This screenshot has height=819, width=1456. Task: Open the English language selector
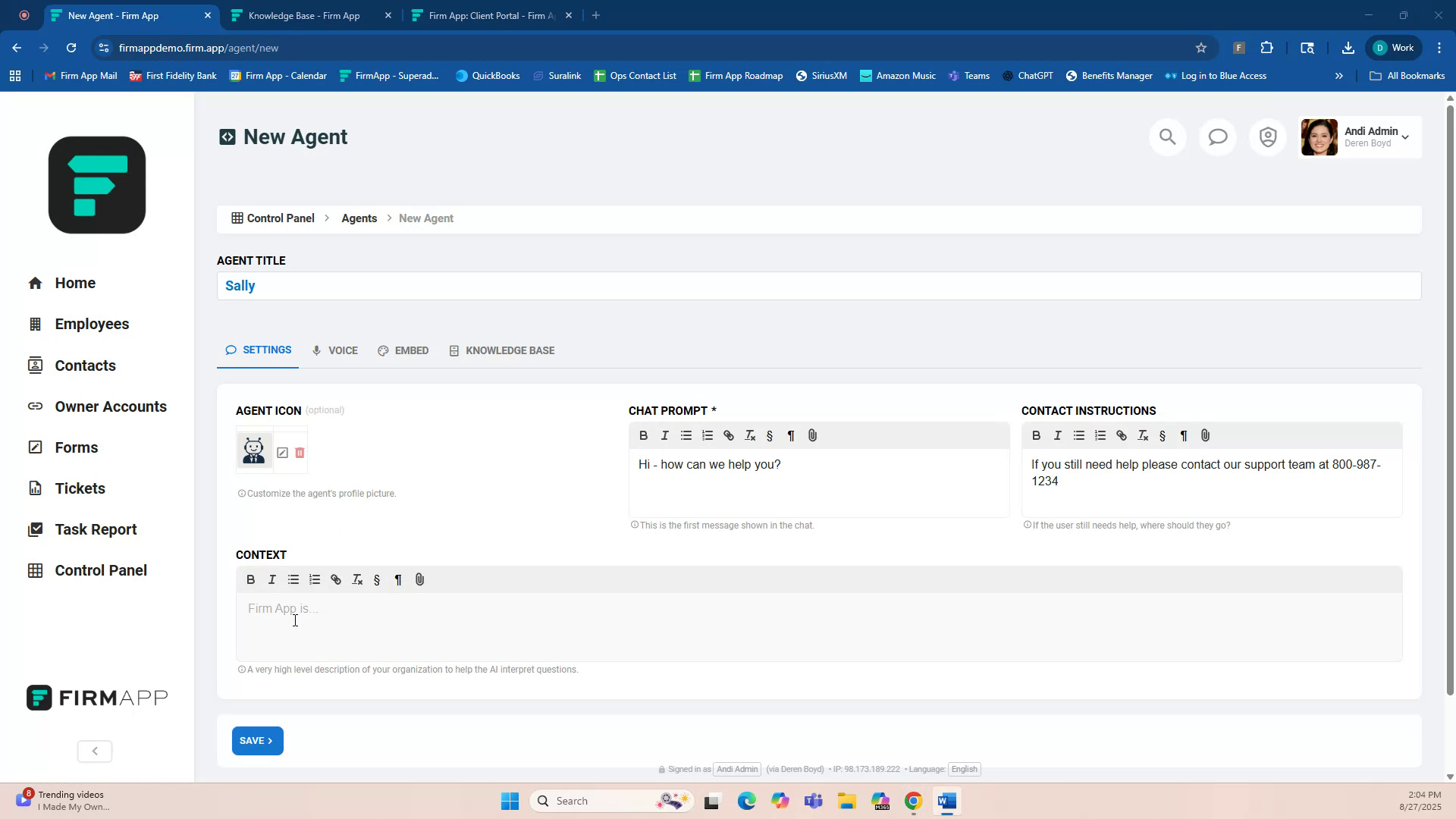tap(964, 769)
